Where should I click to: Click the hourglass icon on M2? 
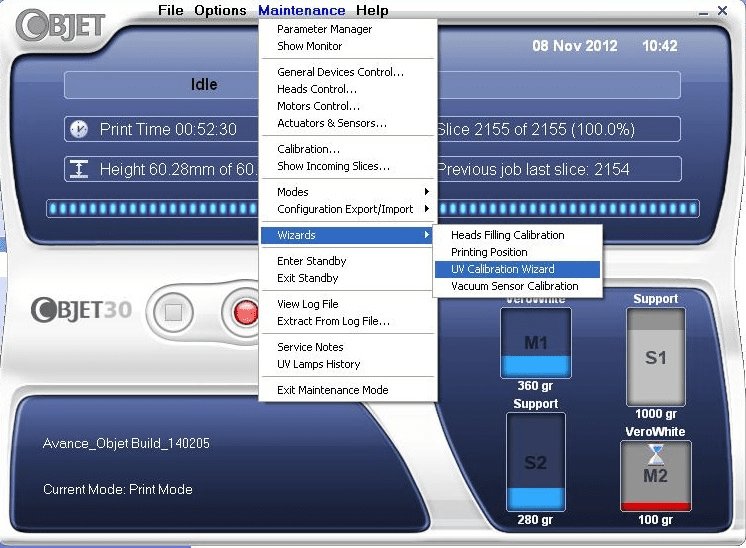tap(656, 456)
